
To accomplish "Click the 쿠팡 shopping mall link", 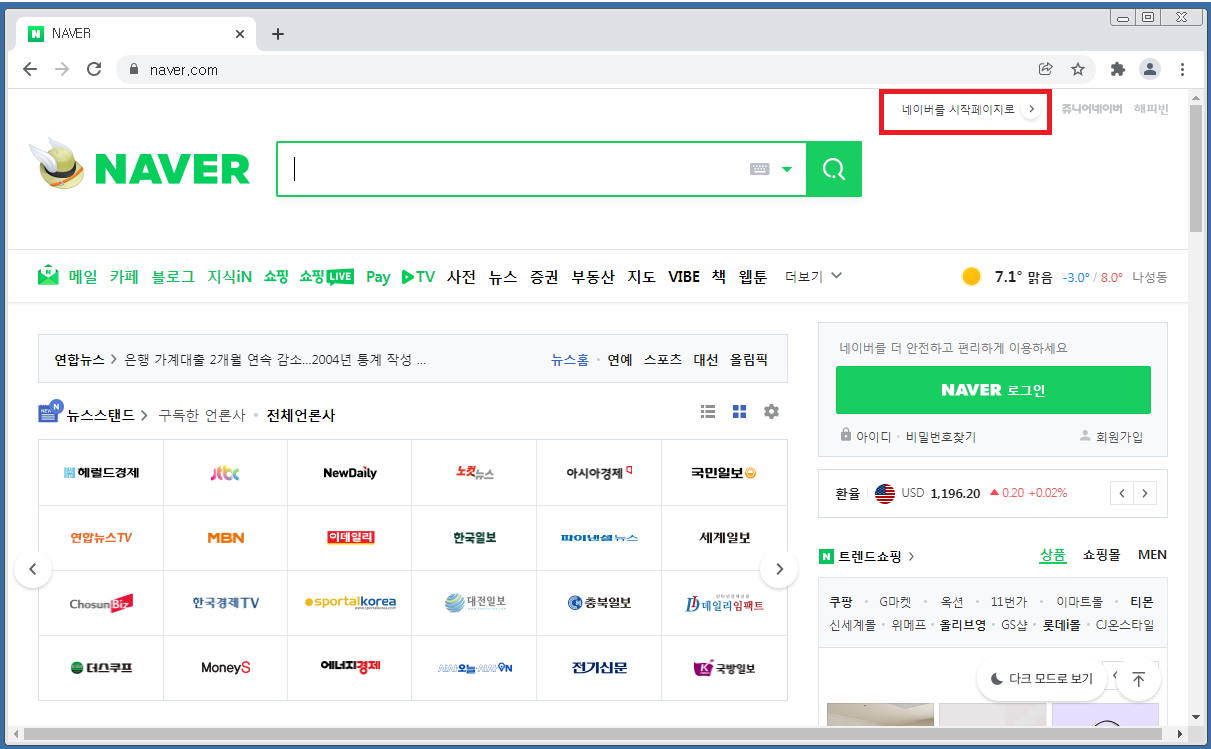I will pyautogui.click(x=841, y=602).
